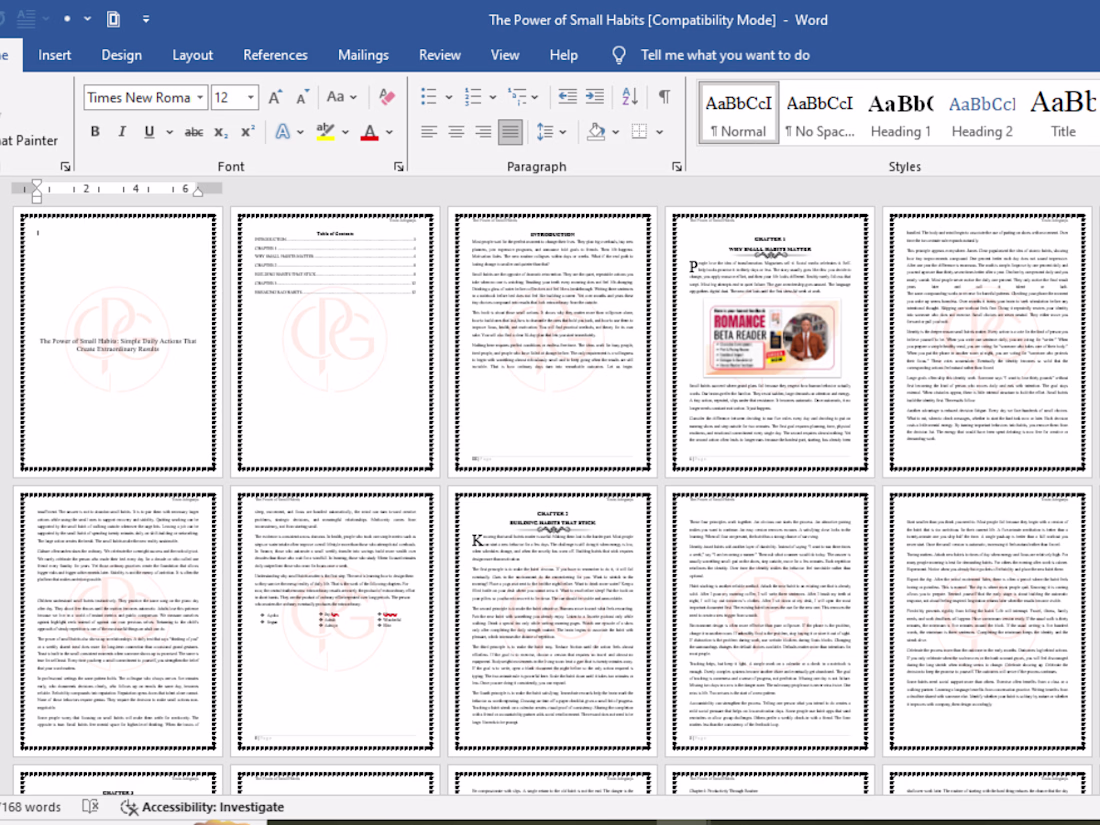The height and width of the screenshot is (825, 1100).
Task: Switch to the References tab
Action: (x=275, y=55)
